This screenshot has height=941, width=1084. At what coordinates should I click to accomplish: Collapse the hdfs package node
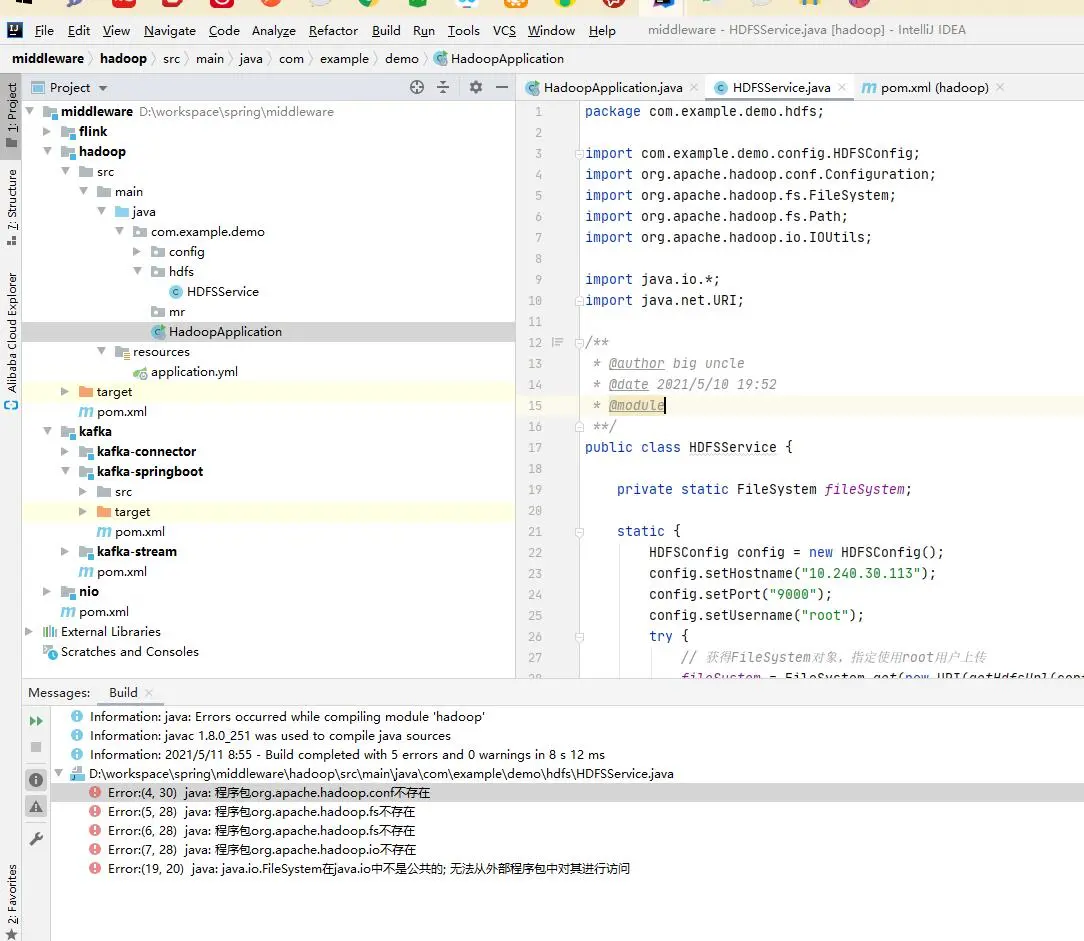click(x=138, y=272)
